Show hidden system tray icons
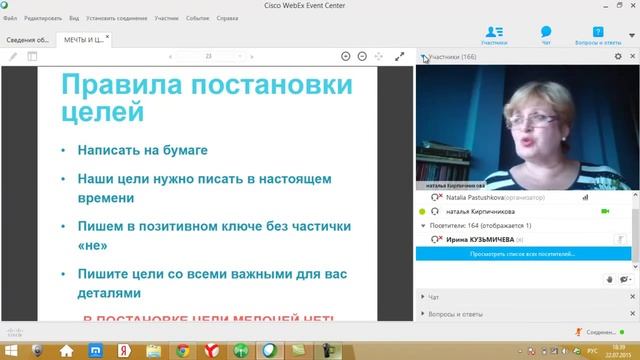 [x=520, y=351]
